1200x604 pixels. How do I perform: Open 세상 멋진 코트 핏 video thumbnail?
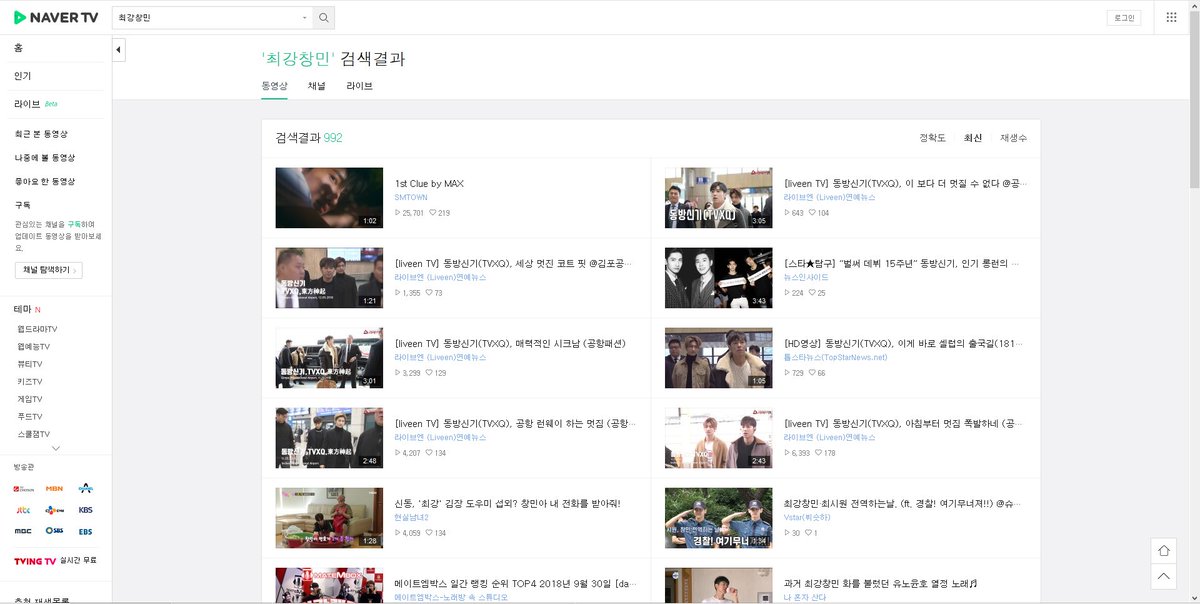[329, 278]
